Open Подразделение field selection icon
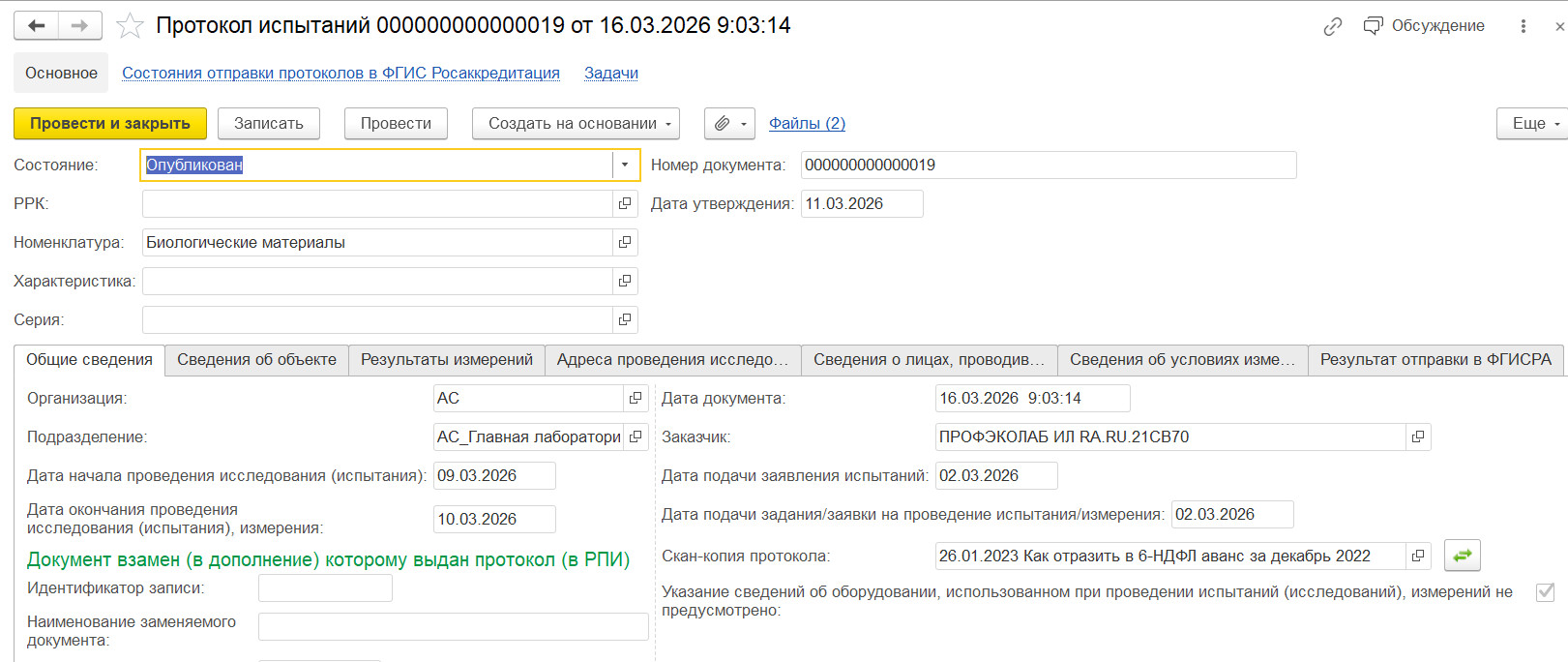Viewport: 1568px width, 662px height. point(636,436)
